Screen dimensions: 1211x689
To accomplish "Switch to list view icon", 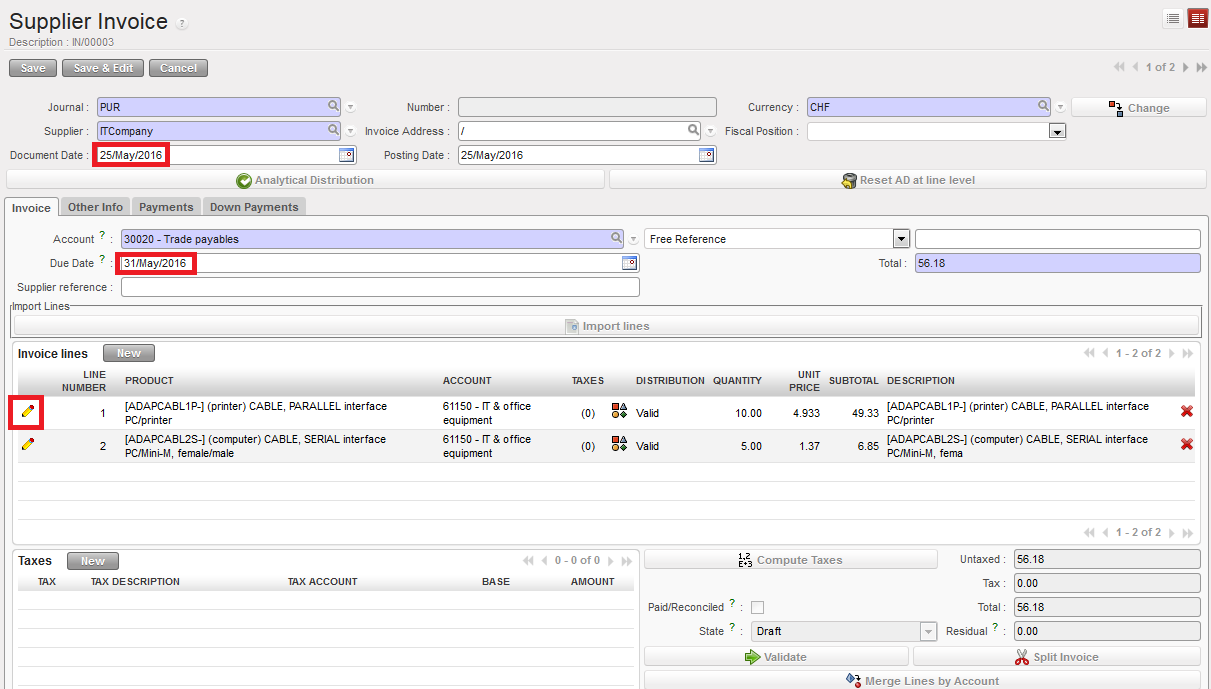I will pyautogui.click(x=1173, y=19).
